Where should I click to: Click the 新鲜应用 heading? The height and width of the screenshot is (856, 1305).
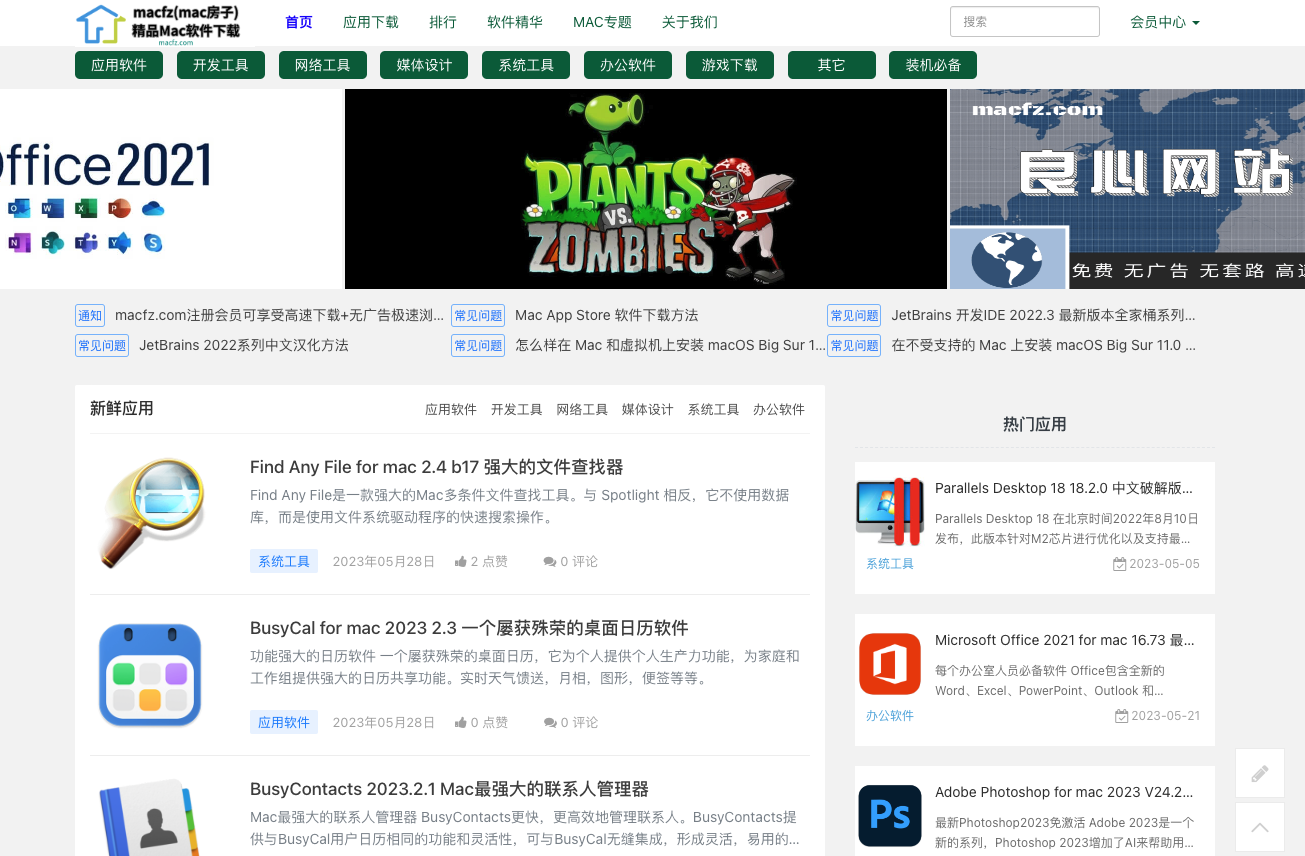122,409
